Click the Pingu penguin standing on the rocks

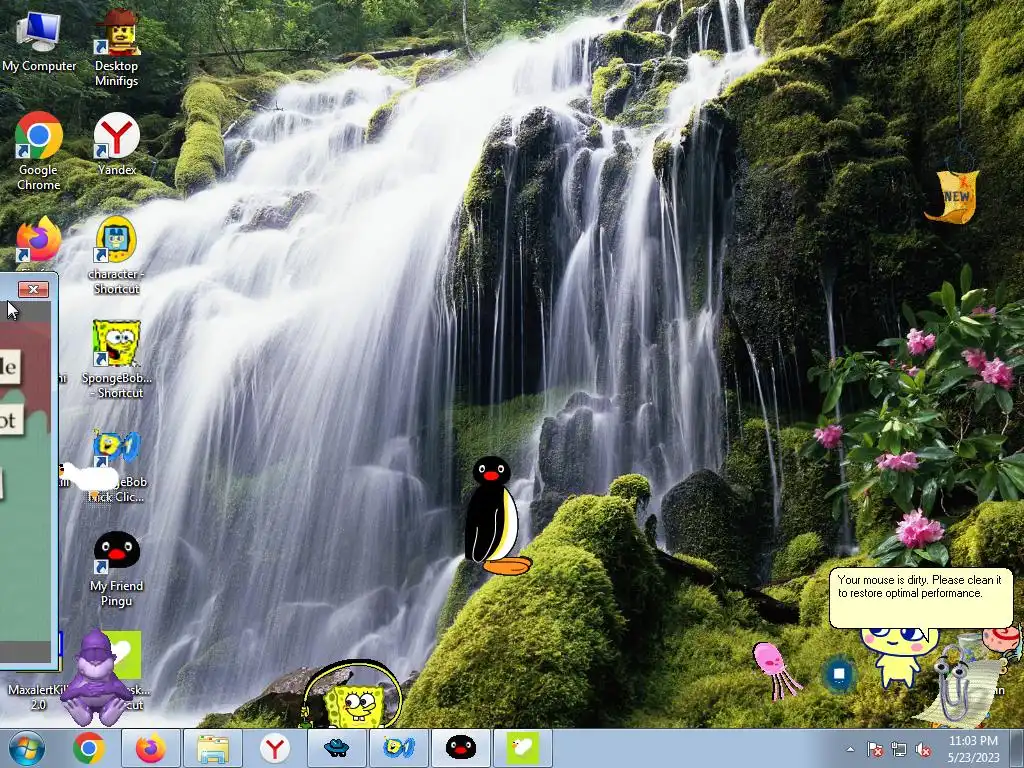495,516
